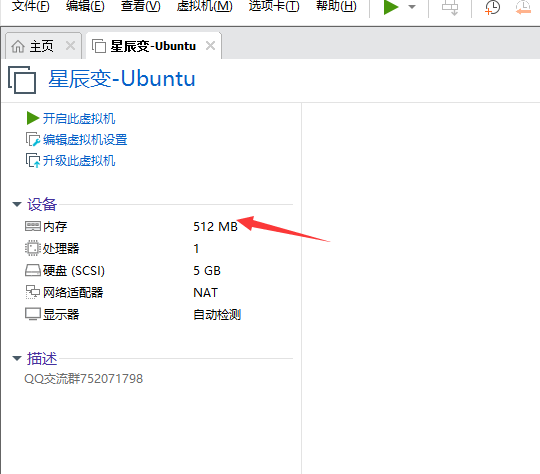
Task: Click 编辑虚拟机设置 link
Action: [x=85, y=140]
